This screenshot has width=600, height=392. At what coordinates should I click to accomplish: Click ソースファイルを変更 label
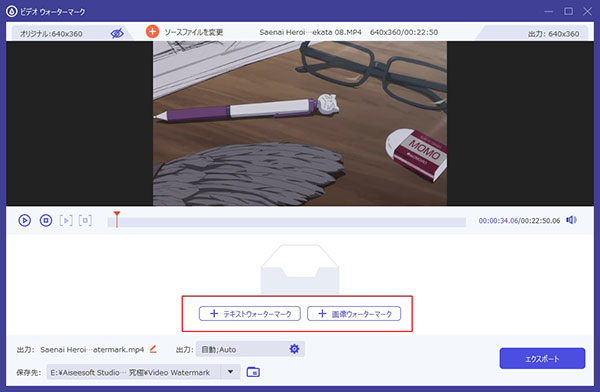[x=194, y=32]
